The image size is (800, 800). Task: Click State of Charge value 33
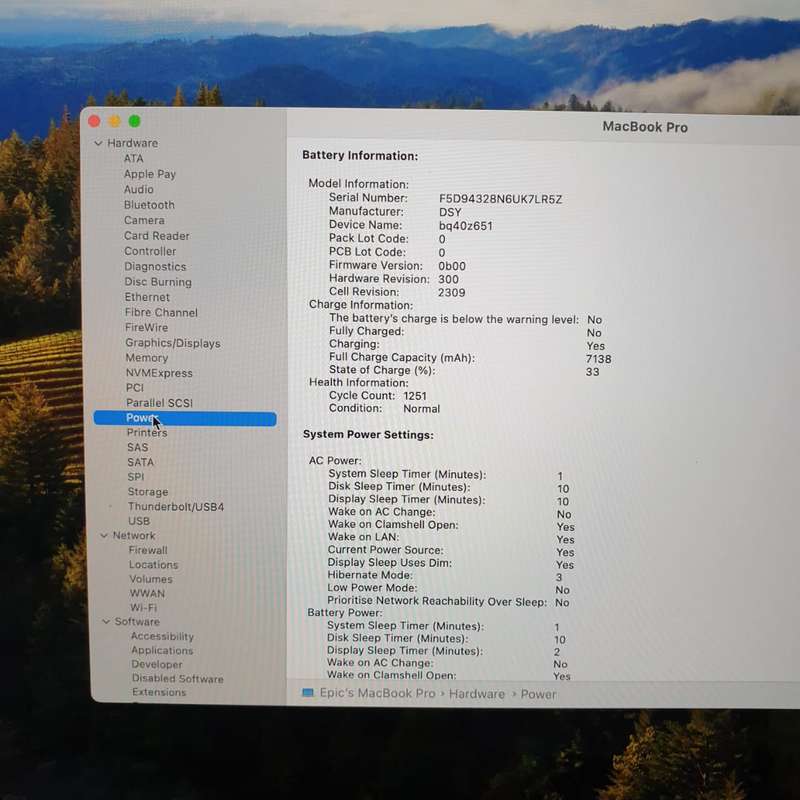click(592, 371)
